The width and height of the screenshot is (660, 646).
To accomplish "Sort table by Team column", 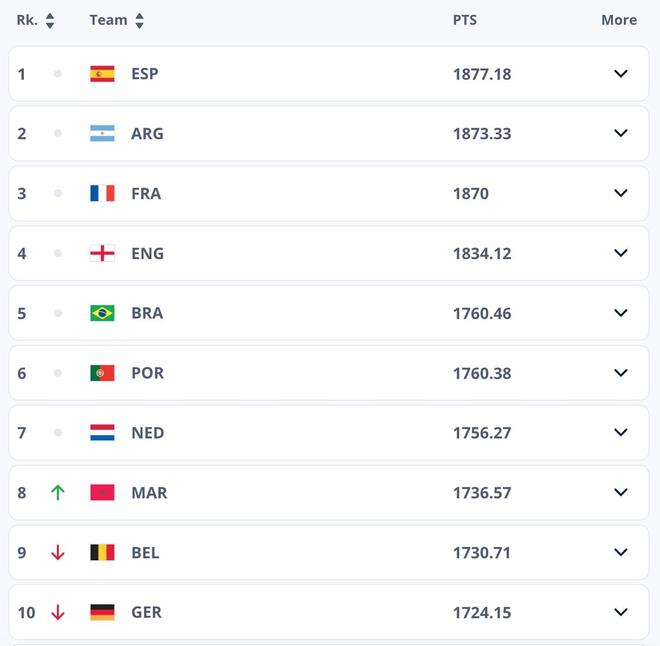I will point(139,20).
